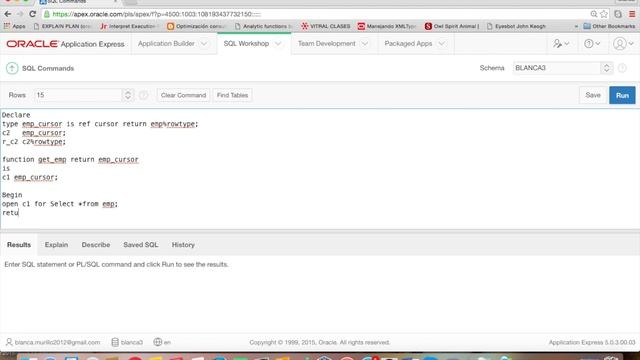Click the SQL Commands page title
Viewport: 640px width, 360px height.
coord(48,68)
